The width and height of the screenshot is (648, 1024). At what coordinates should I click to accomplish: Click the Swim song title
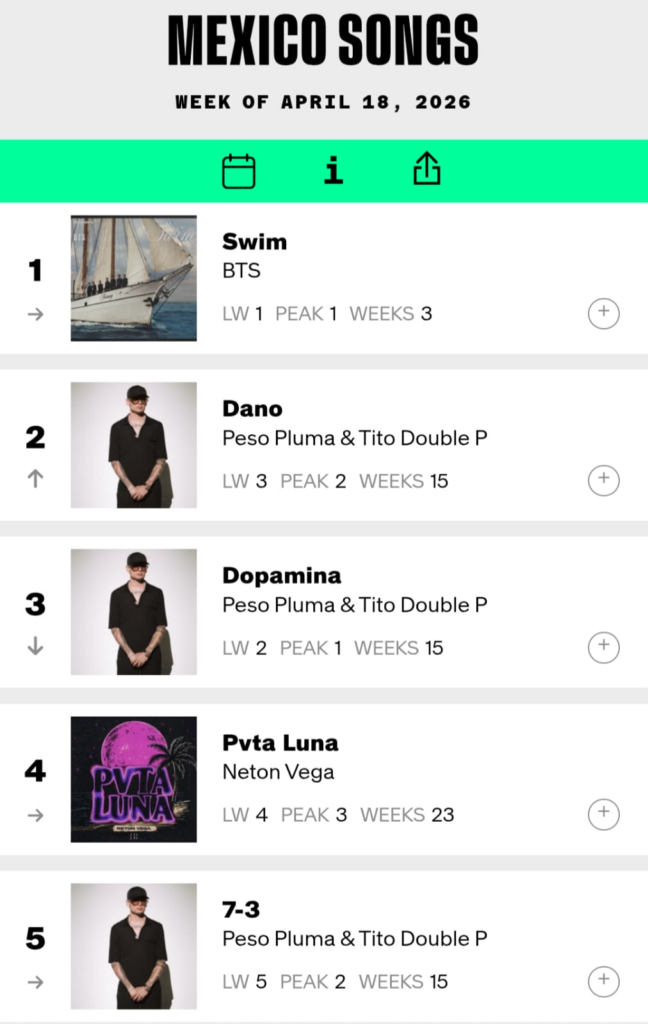point(254,242)
